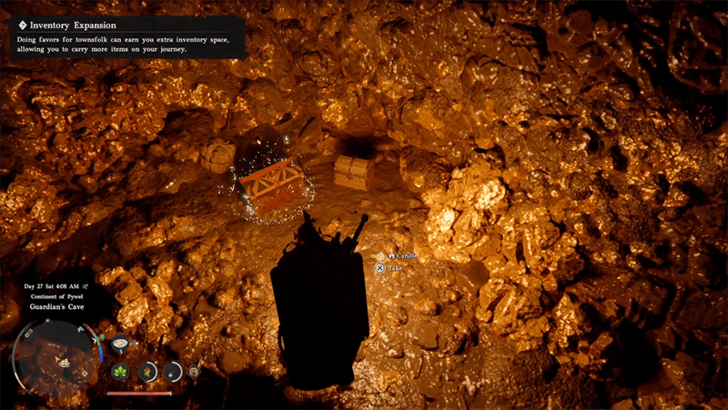Click the Inventory Expansion tip title
This screenshot has width=728, height=410.
[72, 25]
